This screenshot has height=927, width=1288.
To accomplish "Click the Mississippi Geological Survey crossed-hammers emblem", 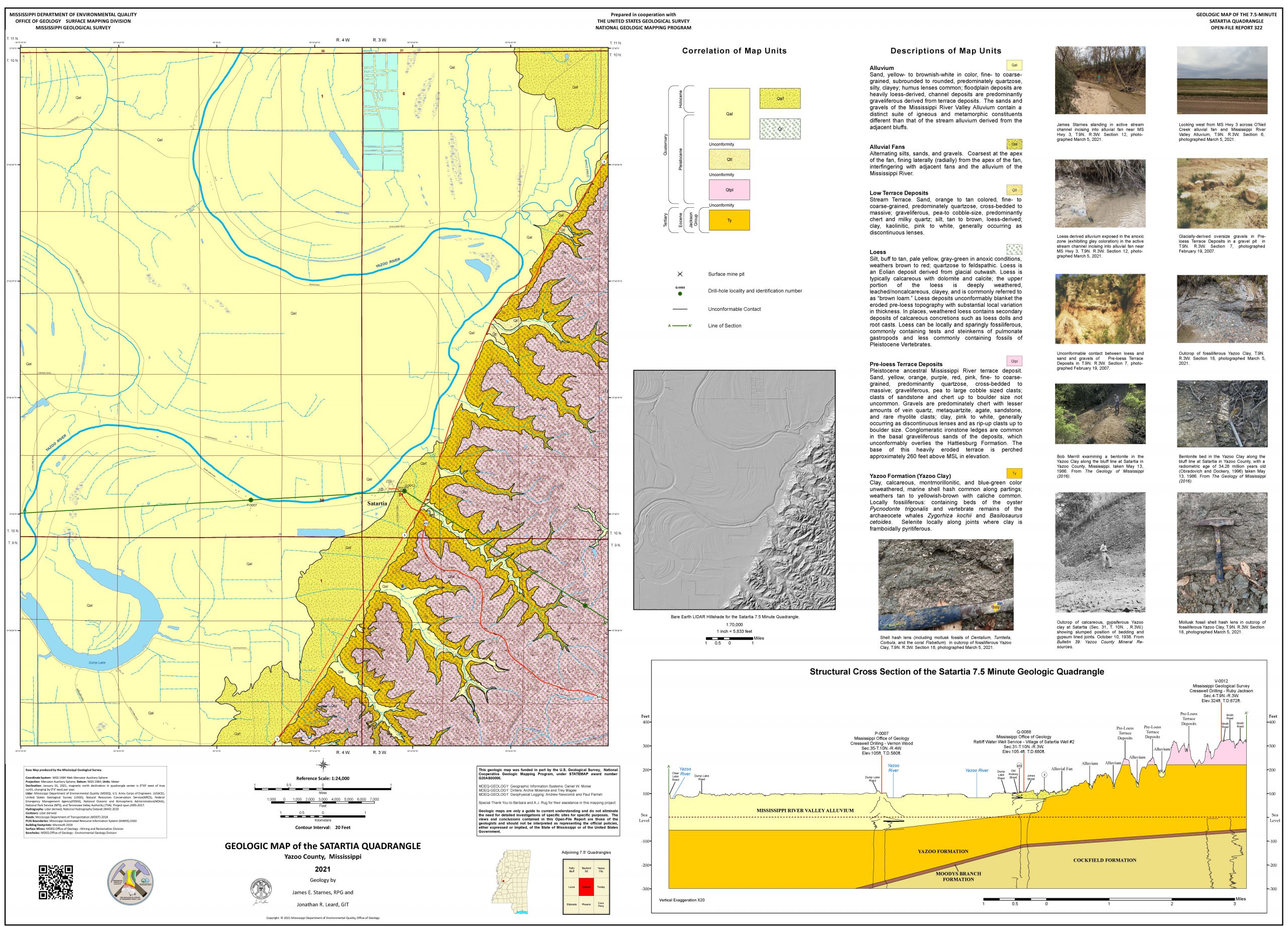I will click(130, 882).
